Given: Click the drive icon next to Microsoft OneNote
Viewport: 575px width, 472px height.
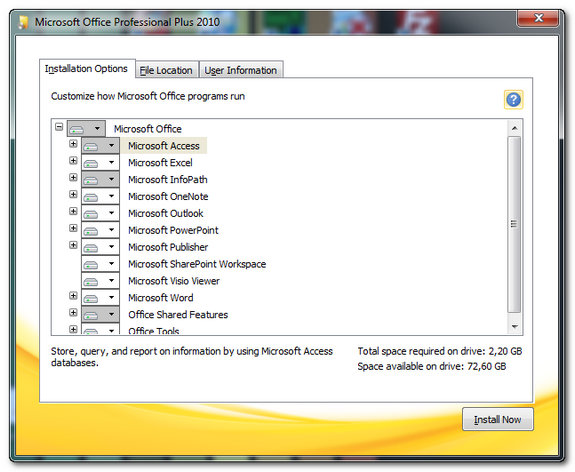Looking at the screenshot, I should click(x=91, y=197).
